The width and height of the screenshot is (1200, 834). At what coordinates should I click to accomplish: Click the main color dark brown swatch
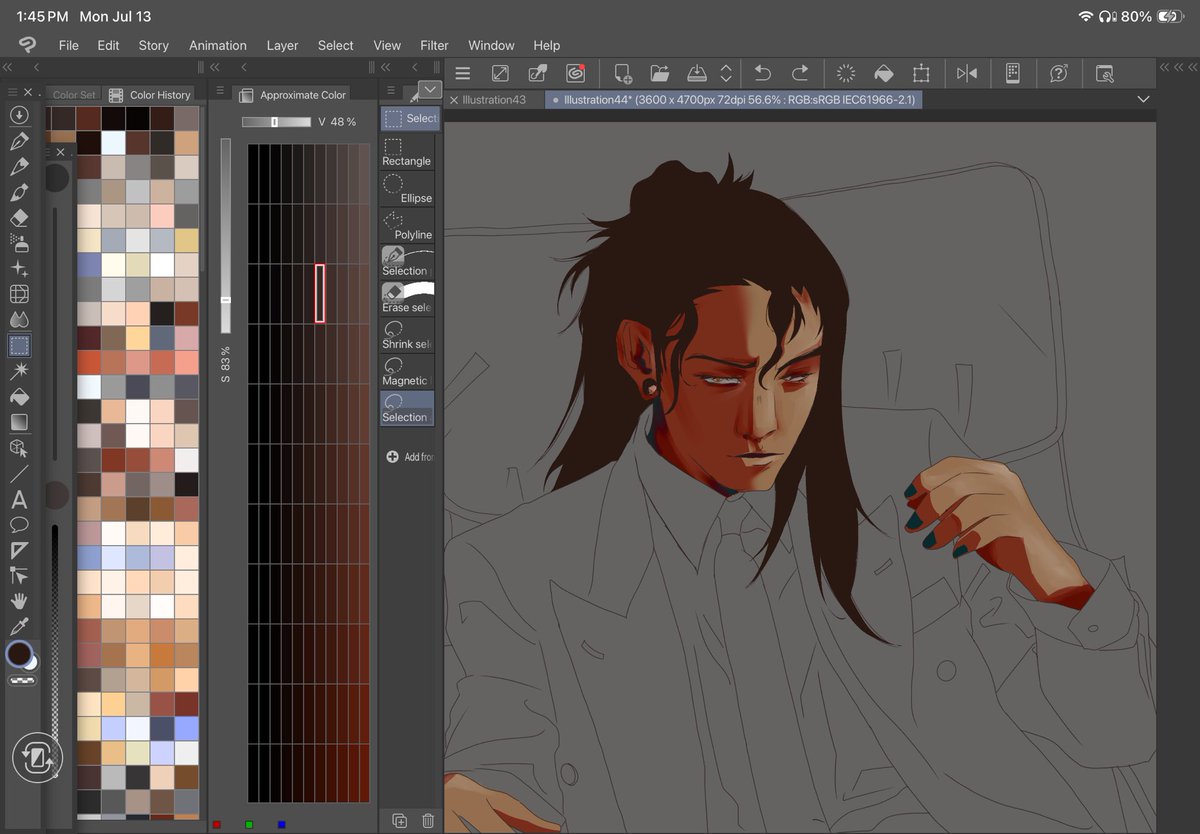click(x=18, y=654)
